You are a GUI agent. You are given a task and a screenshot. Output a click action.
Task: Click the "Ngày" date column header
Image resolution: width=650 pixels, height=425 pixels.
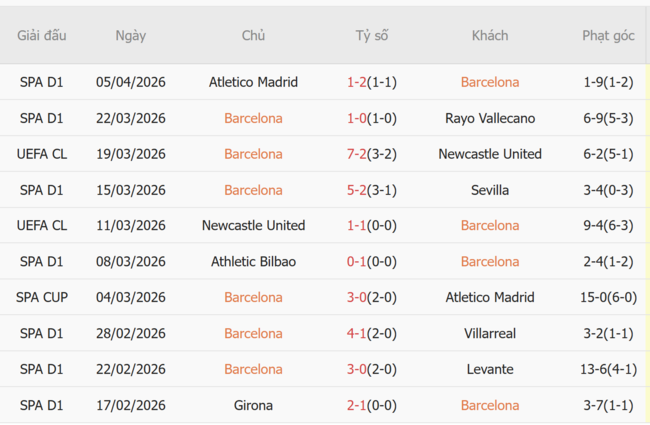[x=130, y=35]
